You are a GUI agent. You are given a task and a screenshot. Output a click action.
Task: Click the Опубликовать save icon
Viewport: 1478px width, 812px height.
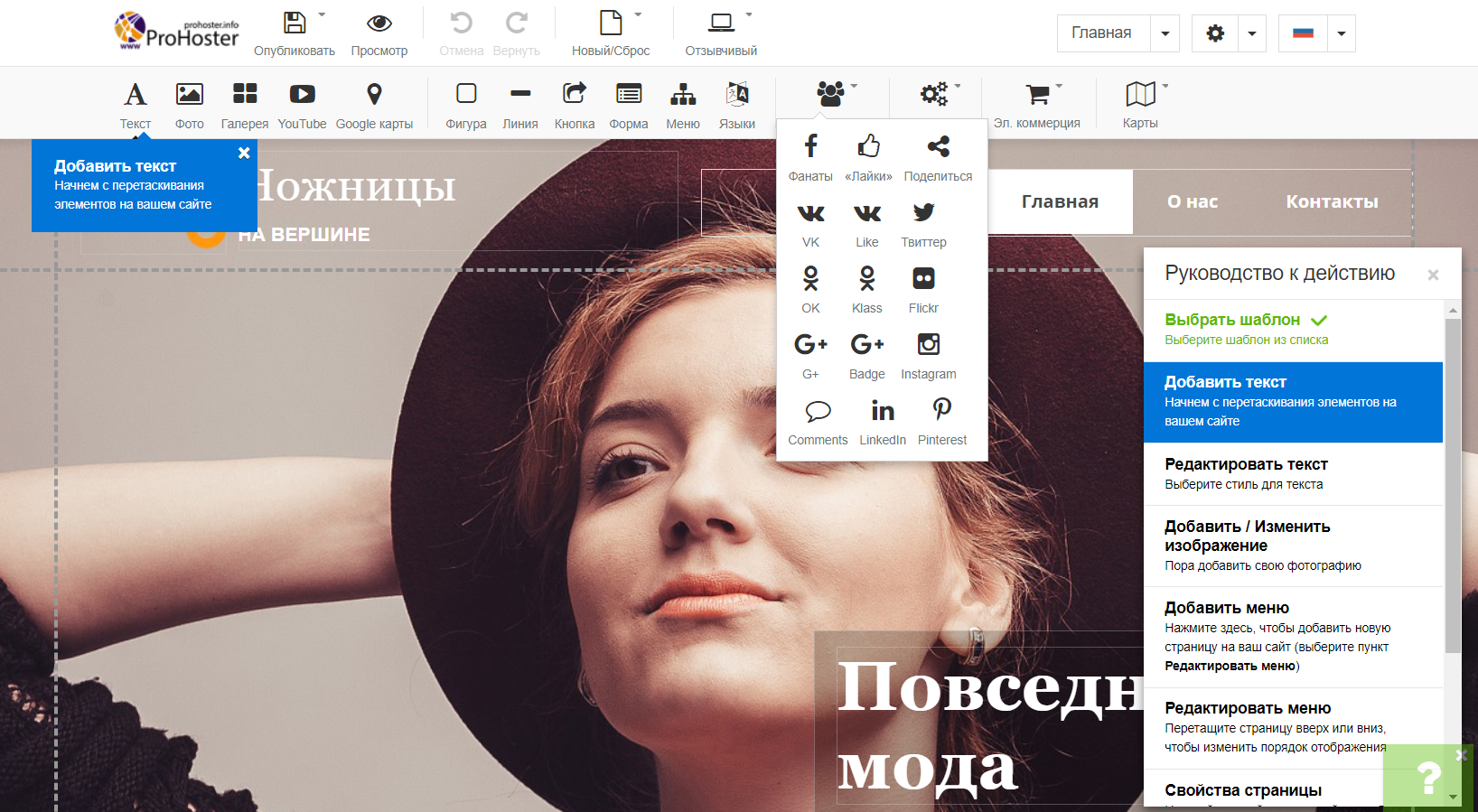click(x=295, y=24)
